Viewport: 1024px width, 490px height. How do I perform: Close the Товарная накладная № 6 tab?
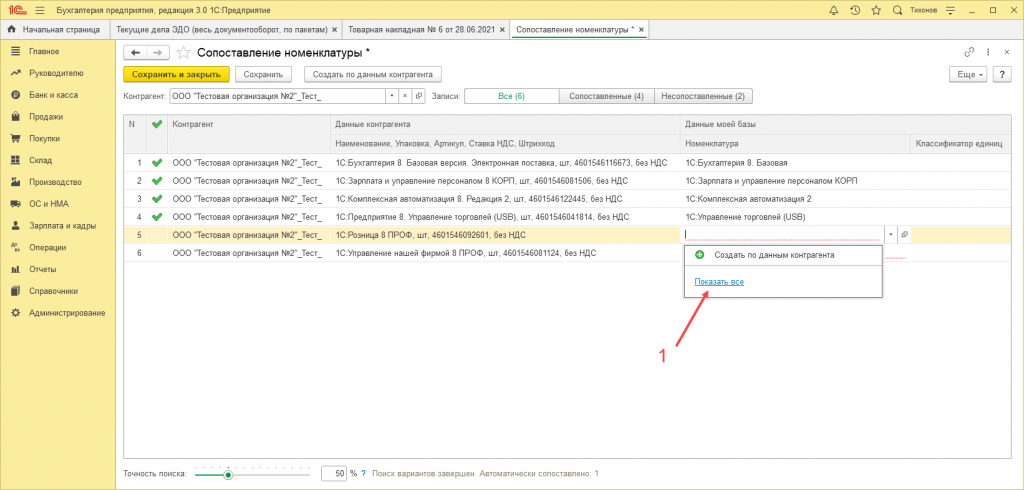tap(501, 30)
